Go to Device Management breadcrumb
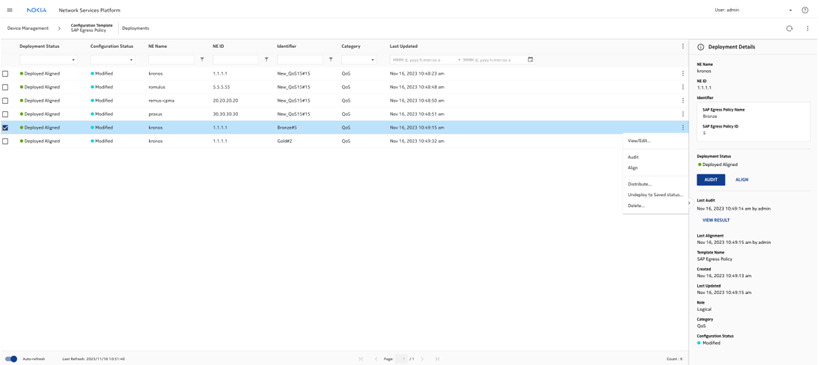This screenshot has width=819, height=365. [28, 28]
